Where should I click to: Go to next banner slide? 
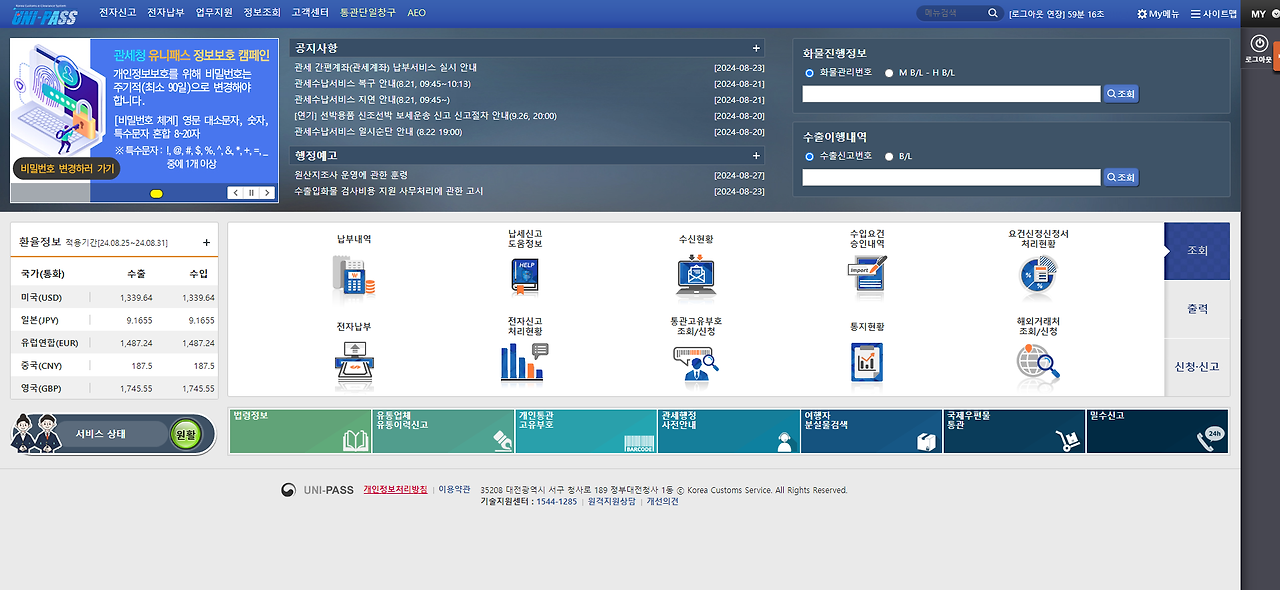coord(268,193)
